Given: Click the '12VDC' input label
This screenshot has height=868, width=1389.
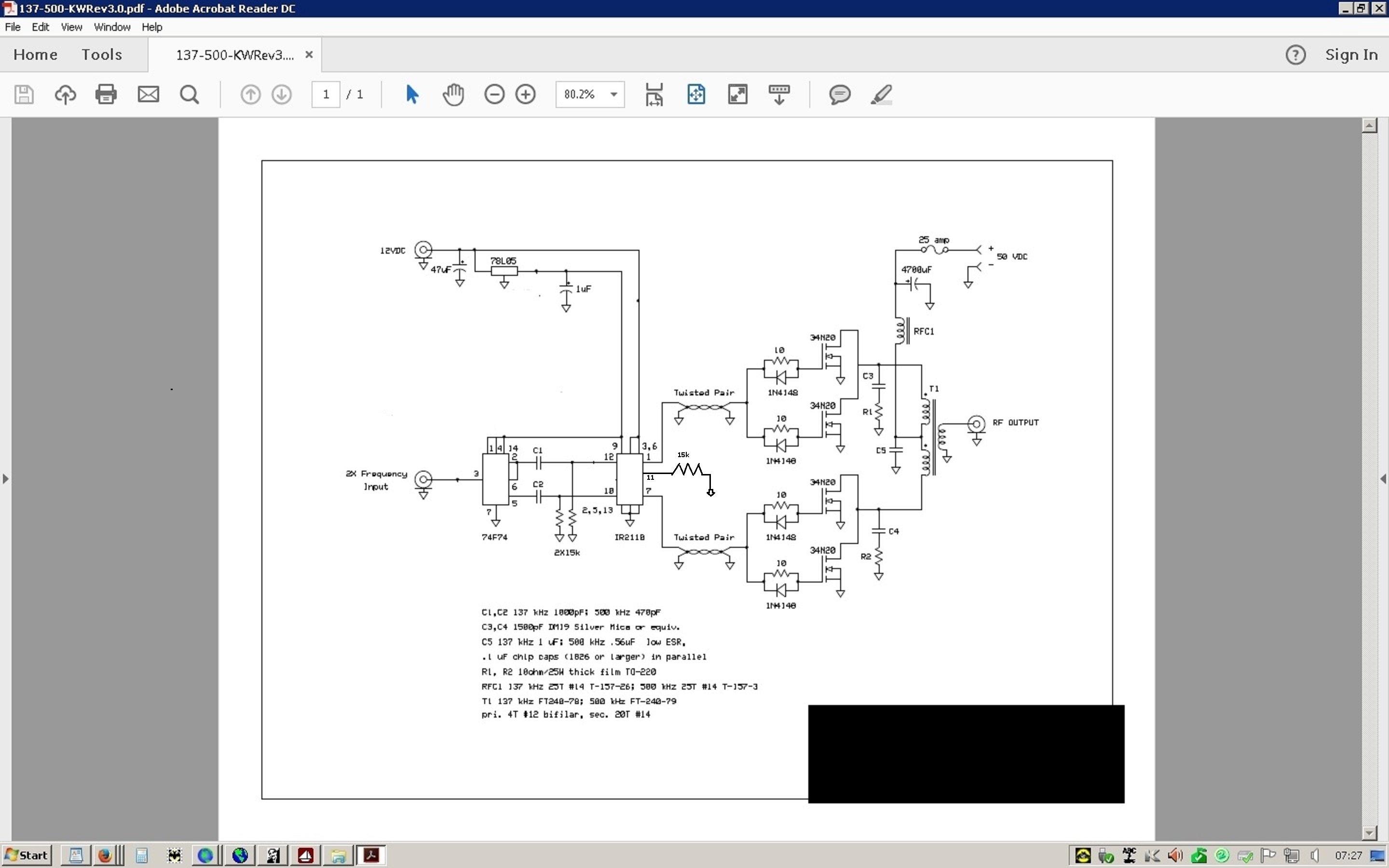Looking at the screenshot, I should click(x=393, y=251).
